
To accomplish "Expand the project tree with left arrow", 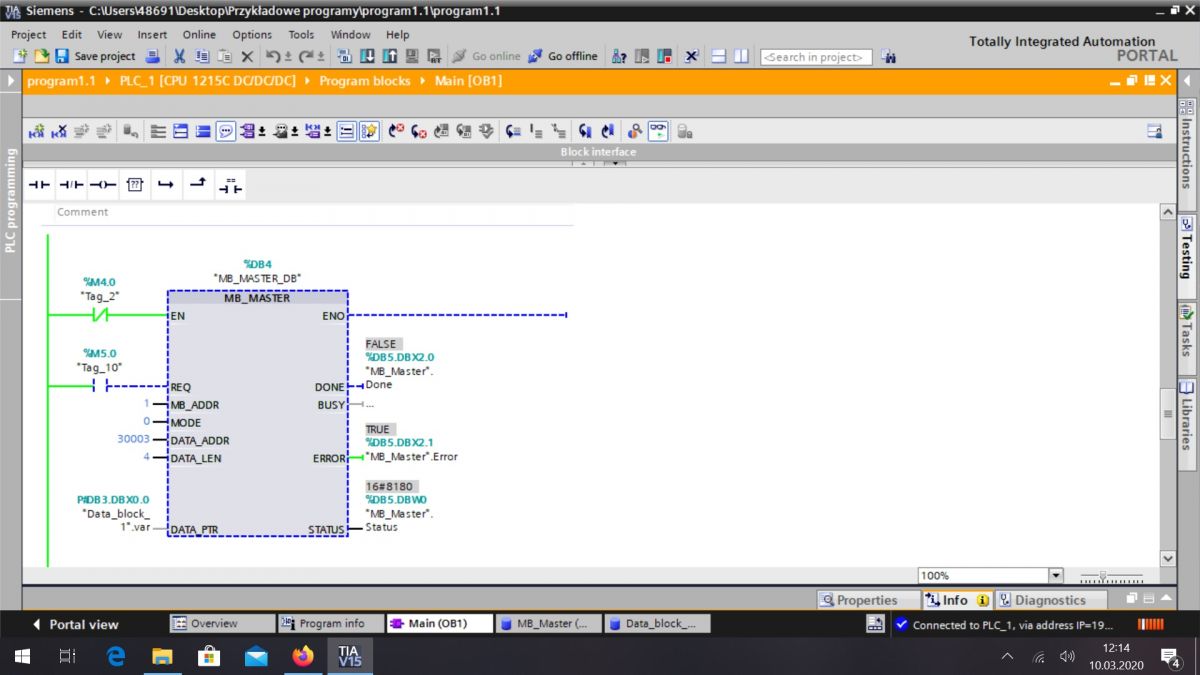I will pos(10,81).
